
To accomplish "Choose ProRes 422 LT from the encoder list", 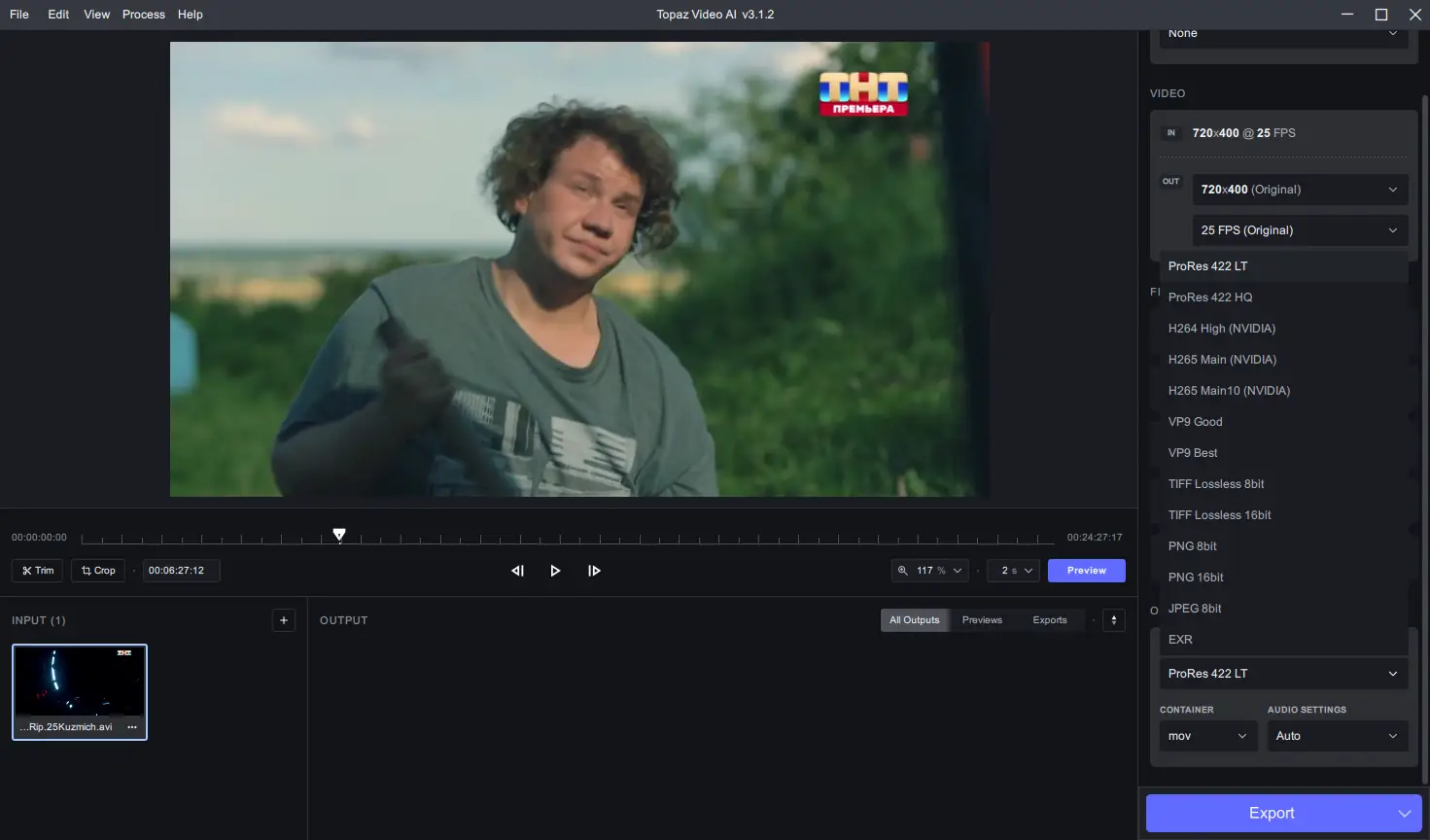I will (x=1283, y=266).
